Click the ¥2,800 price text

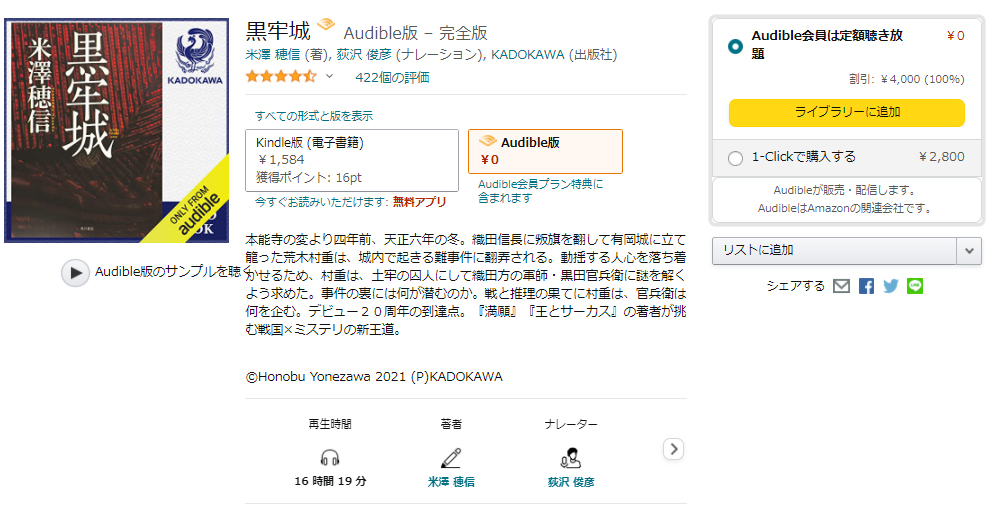(941, 157)
